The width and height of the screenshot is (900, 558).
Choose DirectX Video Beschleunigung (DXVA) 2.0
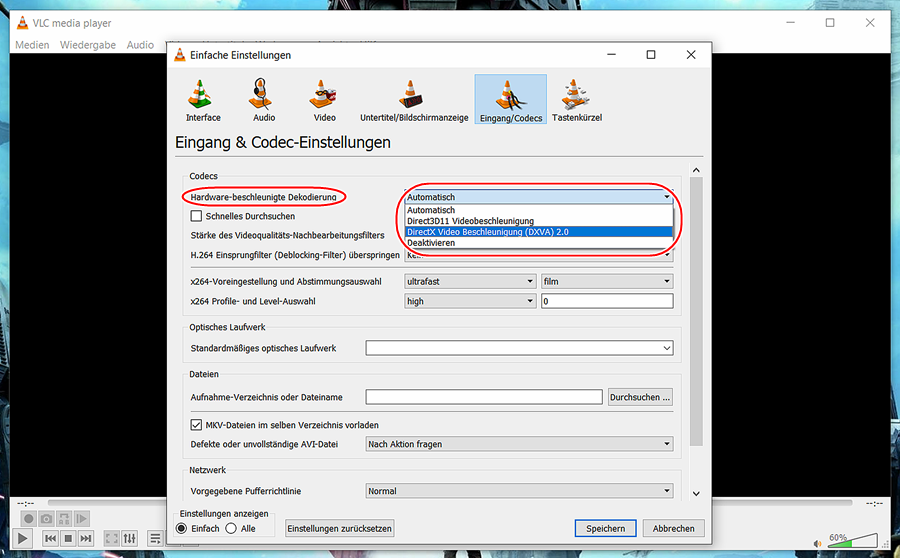point(539,232)
